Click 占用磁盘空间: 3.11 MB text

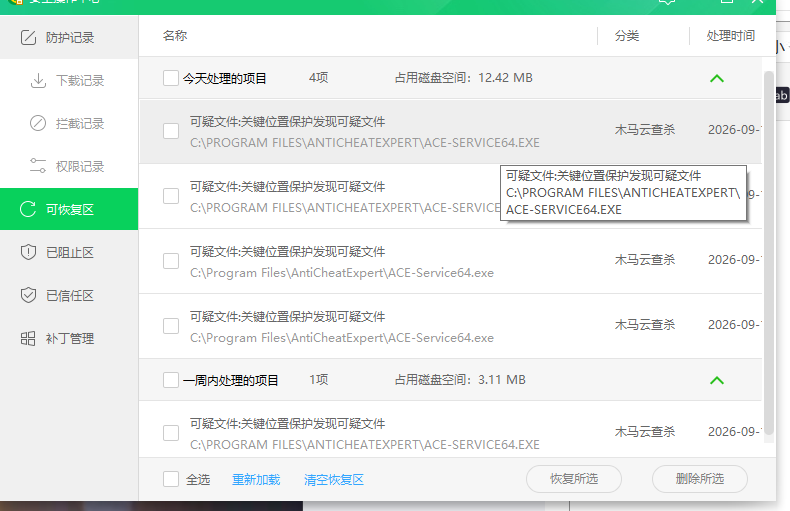(460, 379)
